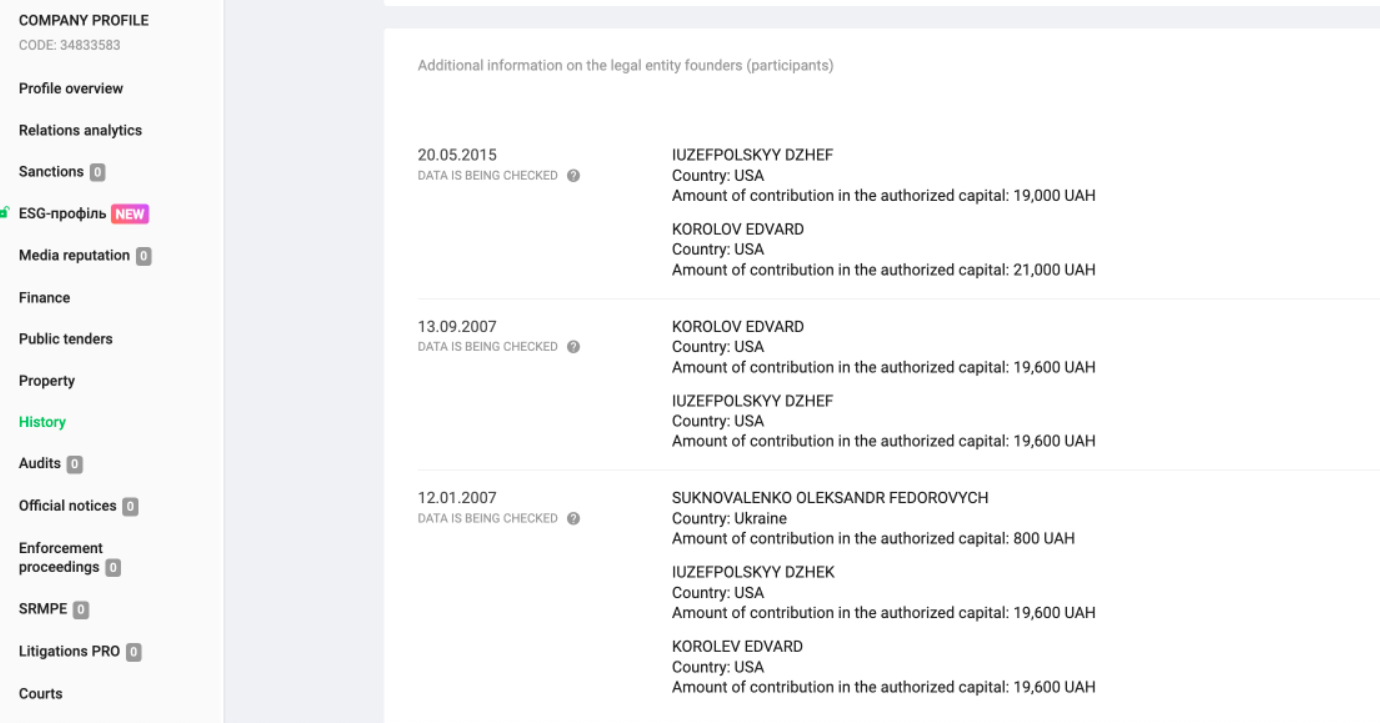Click help icon beside the 12.01.2007 entry
Screen dimensions: 1380x723
pos(573,519)
